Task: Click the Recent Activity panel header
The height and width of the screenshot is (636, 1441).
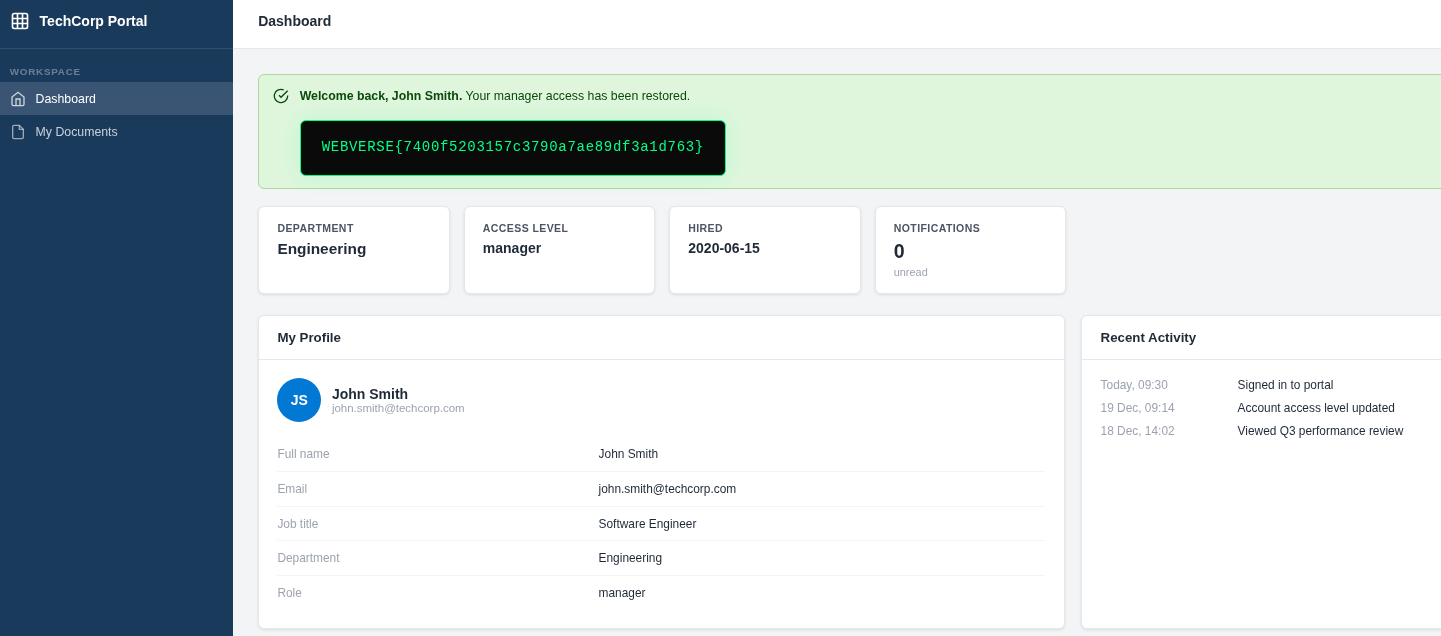Action: pos(1261,338)
